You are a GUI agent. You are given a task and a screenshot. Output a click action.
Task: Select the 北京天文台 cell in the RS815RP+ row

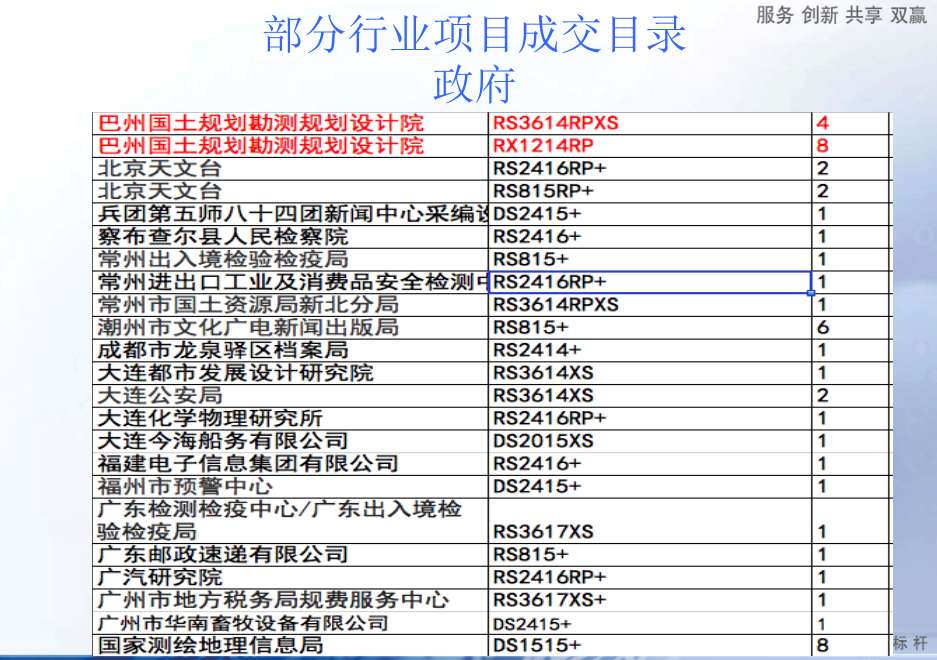(290, 191)
